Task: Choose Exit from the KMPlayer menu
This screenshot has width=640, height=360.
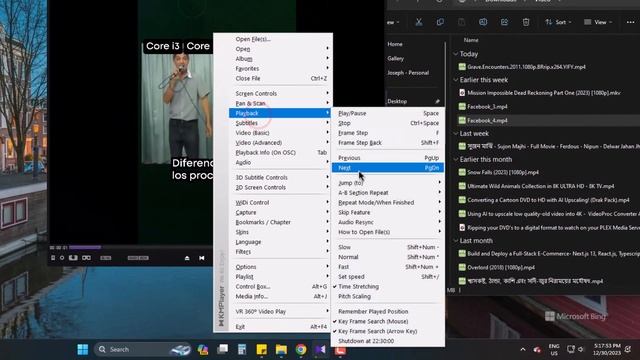Action: click(x=281, y=327)
